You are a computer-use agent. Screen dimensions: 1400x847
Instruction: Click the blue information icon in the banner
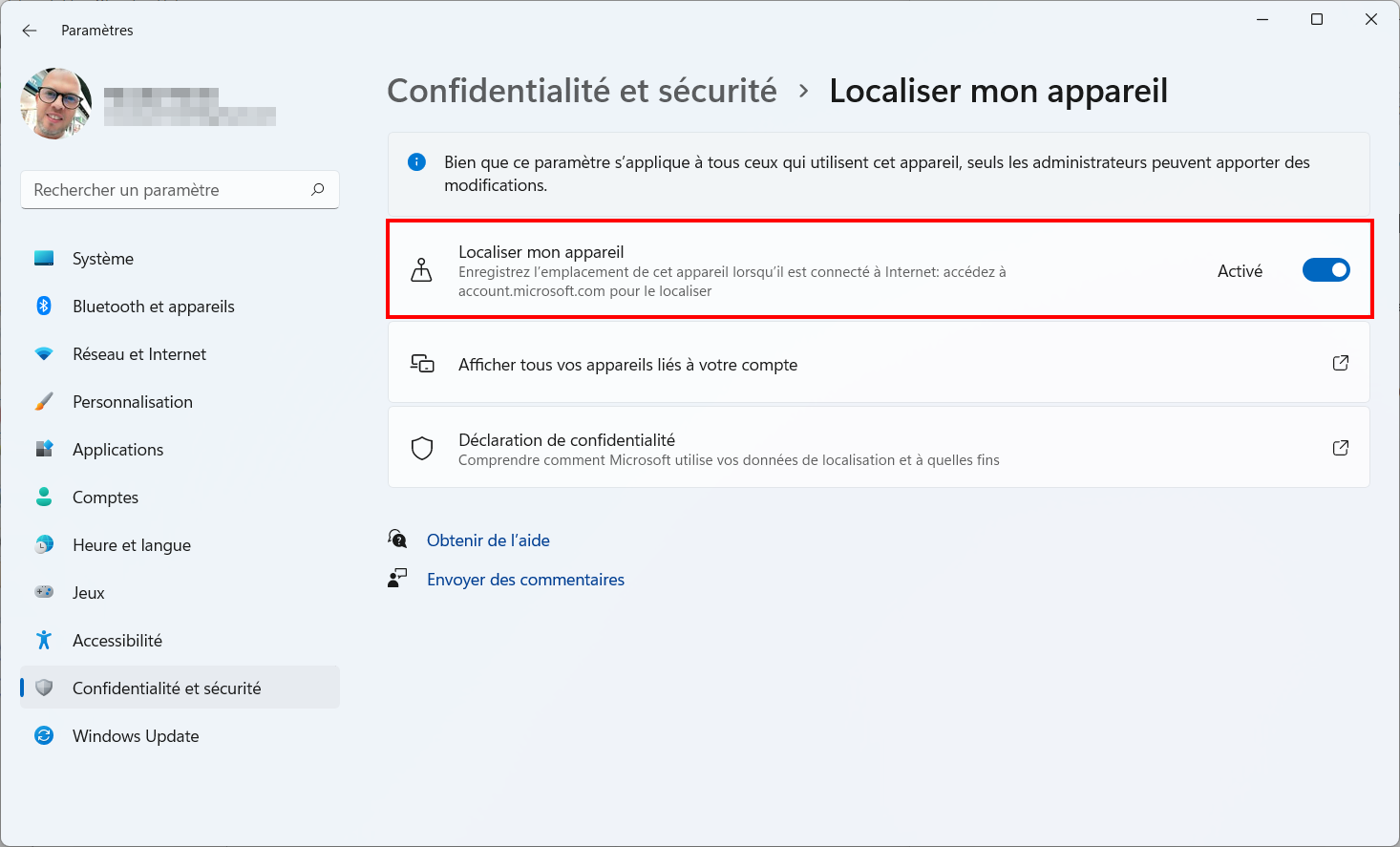pyautogui.click(x=417, y=162)
